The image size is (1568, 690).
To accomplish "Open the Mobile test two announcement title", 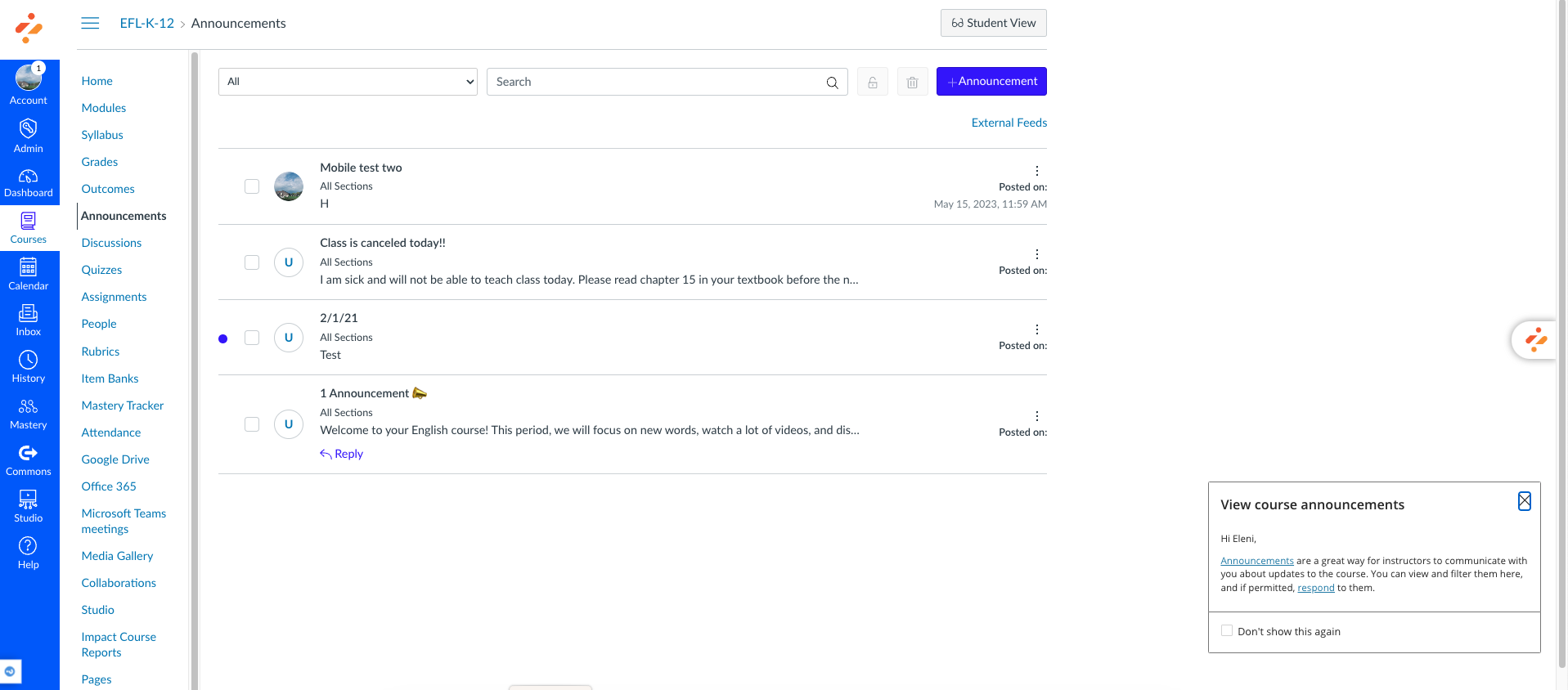I will [361, 168].
